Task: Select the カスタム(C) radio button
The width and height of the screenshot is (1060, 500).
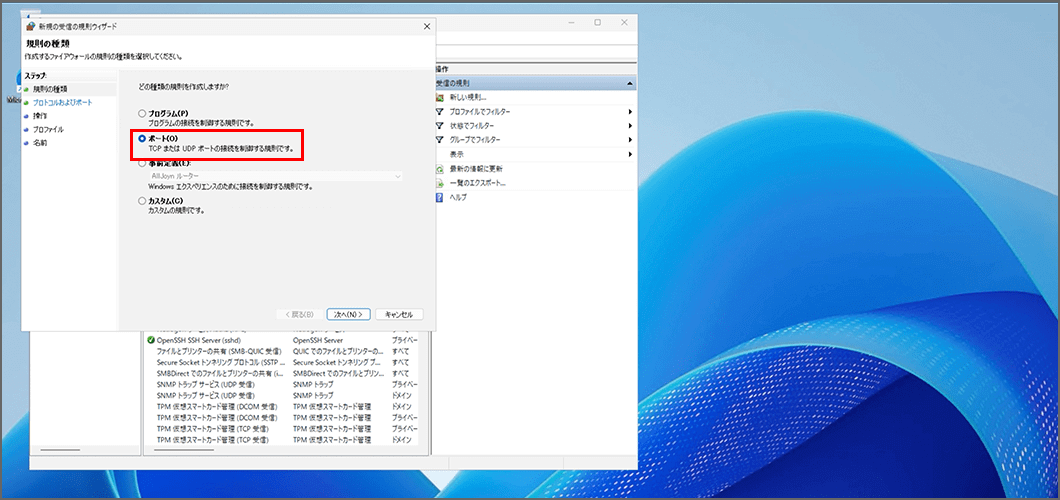Action: click(x=142, y=201)
